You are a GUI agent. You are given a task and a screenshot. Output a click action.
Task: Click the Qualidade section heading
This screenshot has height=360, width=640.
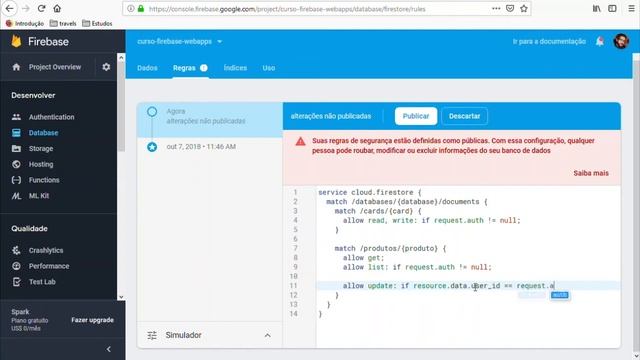coord(29,229)
